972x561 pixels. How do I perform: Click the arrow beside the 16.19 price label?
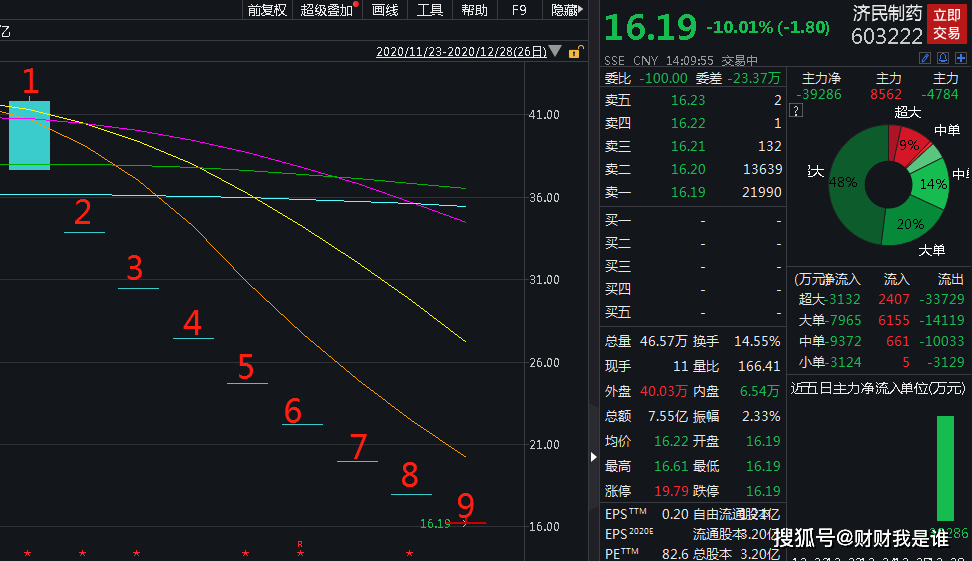point(463,523)
